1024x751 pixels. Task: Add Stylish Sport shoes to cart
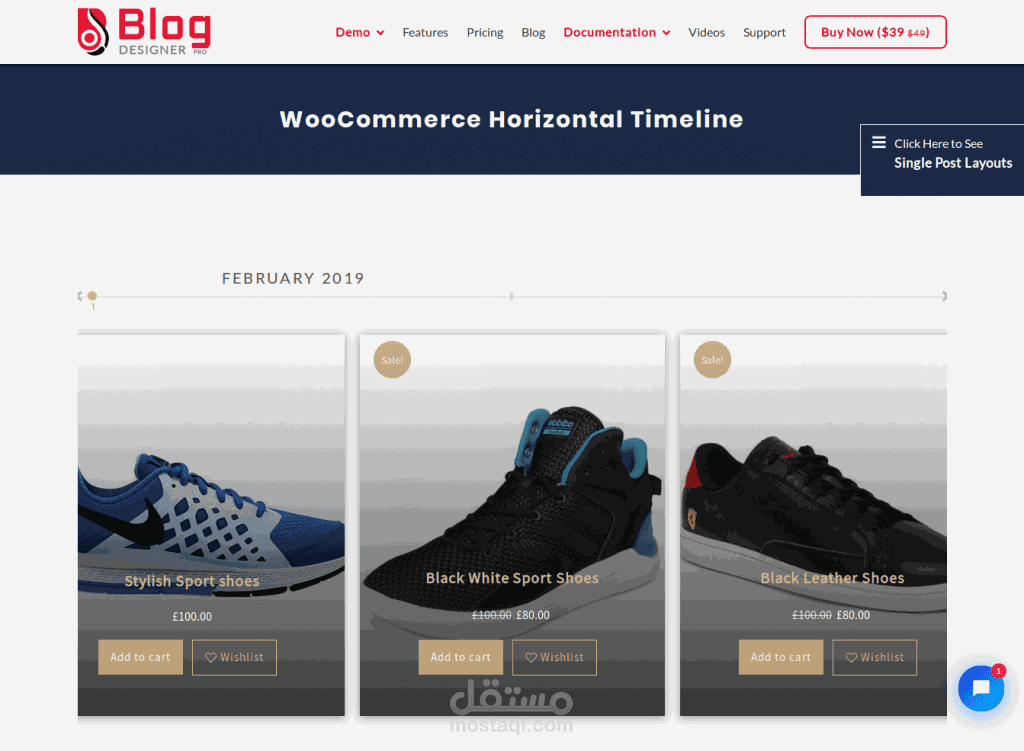(140, 657)
